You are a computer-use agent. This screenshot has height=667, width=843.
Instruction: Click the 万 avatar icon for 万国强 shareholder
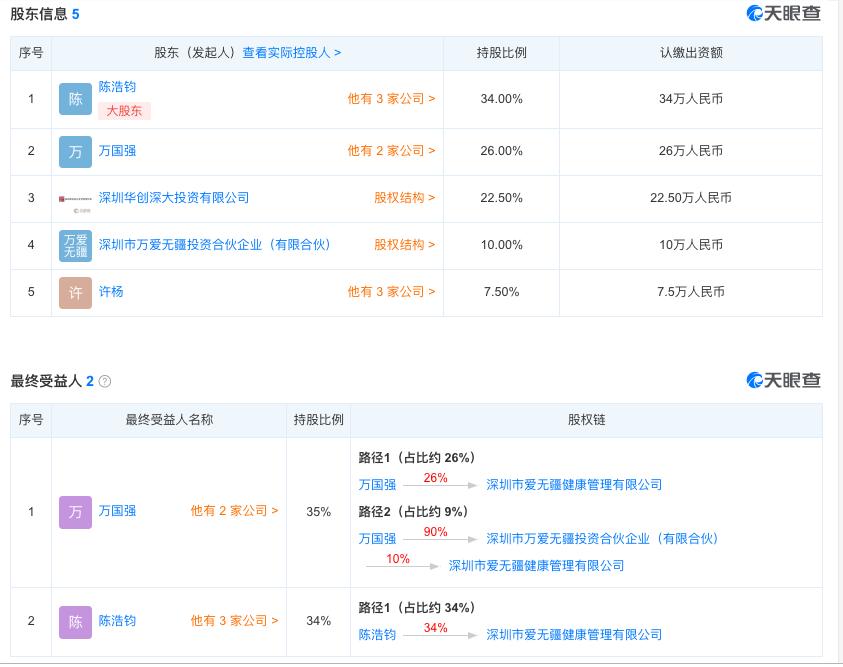75,151
